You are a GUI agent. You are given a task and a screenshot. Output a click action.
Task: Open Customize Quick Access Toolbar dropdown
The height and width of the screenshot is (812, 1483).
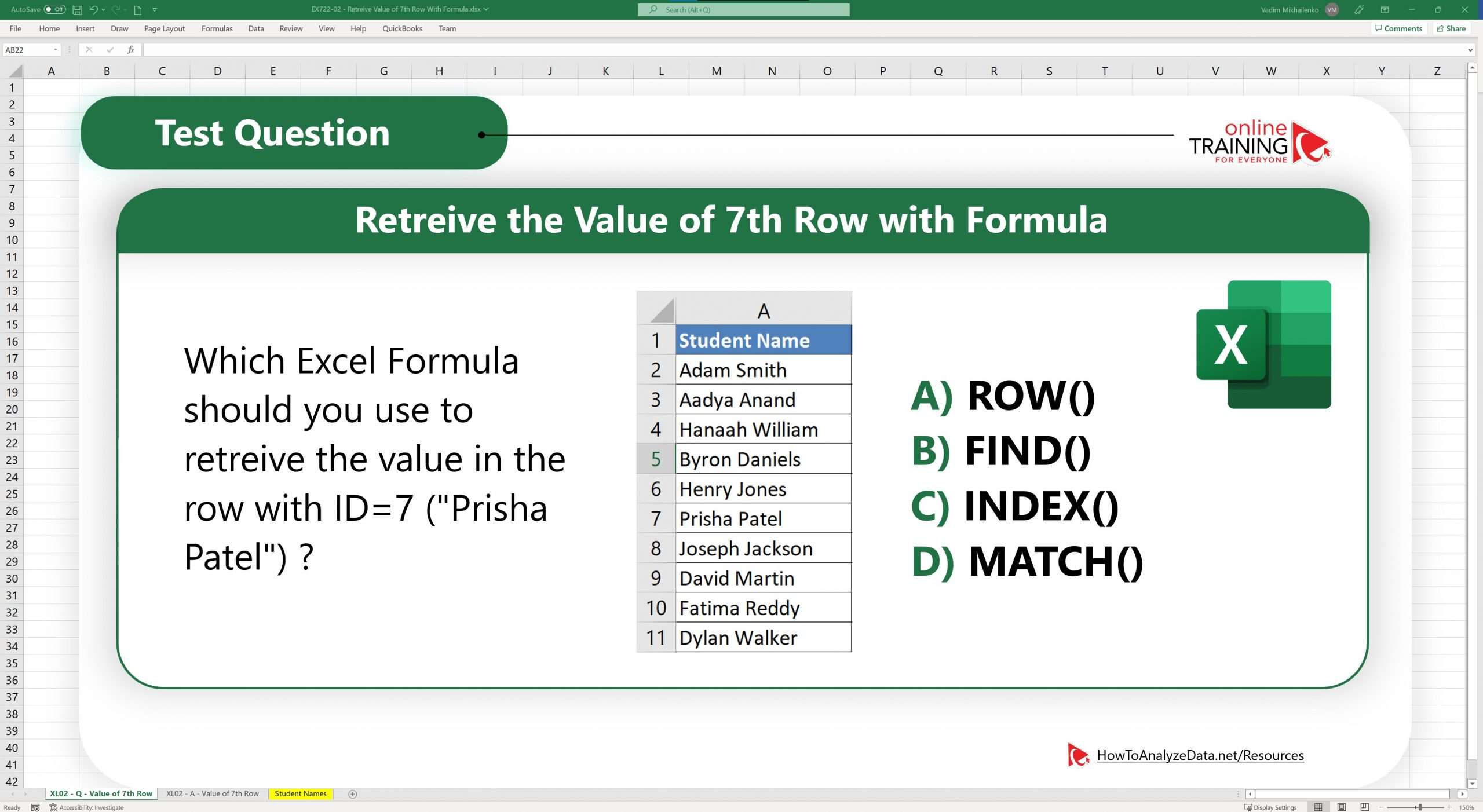coord(154,9)
